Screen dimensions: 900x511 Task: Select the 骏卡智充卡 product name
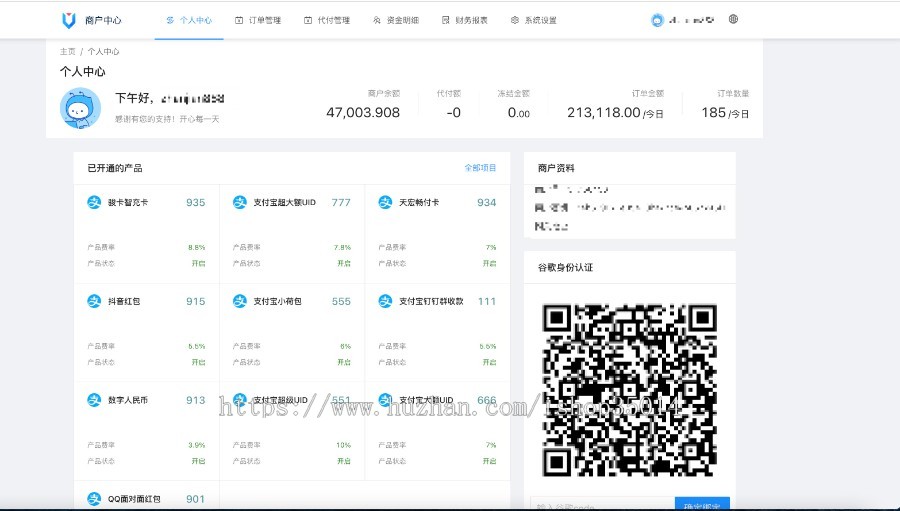(x=128, y=202)
